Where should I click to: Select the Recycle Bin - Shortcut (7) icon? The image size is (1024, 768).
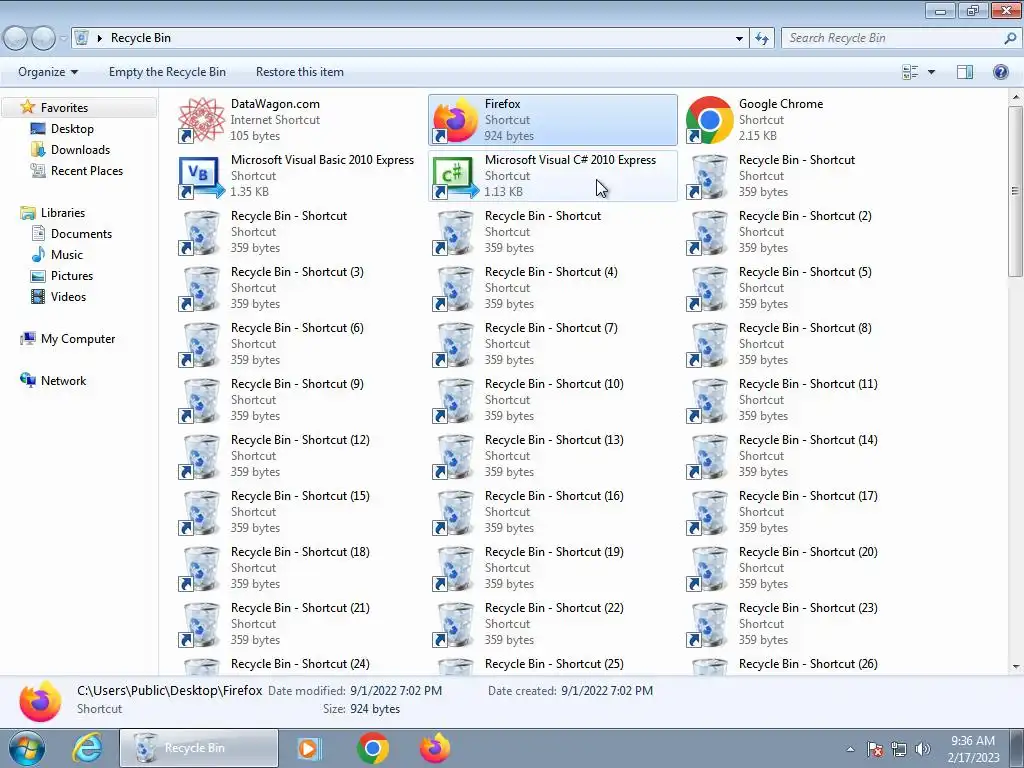(455, 344)
